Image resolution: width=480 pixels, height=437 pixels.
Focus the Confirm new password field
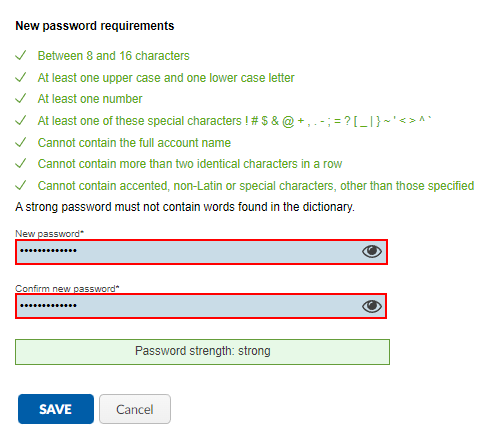(x=201, y=306)
